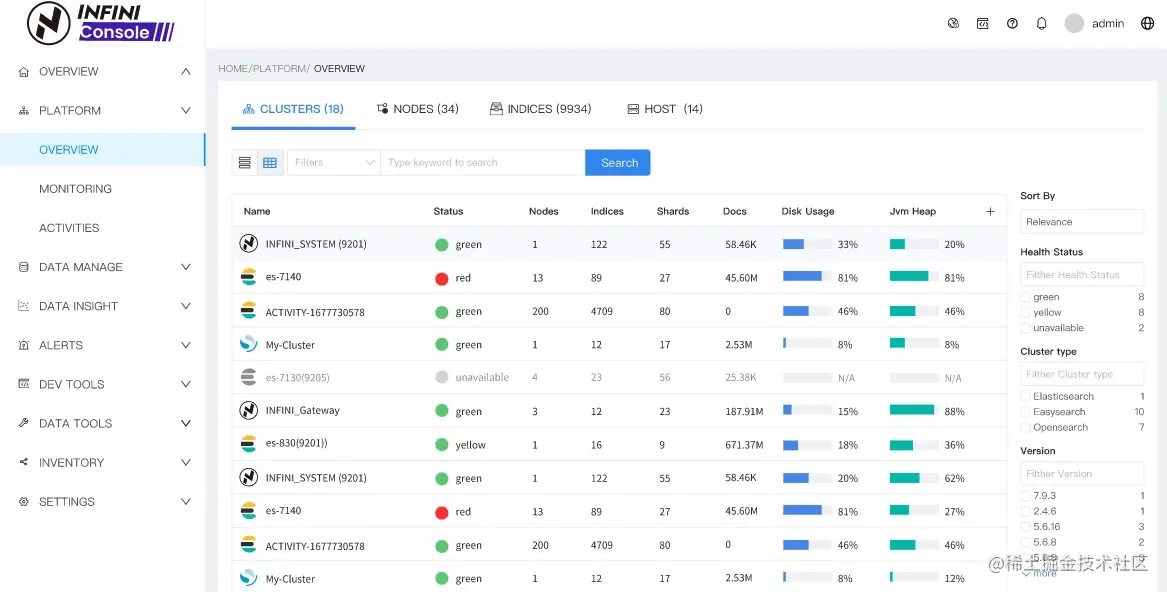Open ACTIVITIES under PLATFORM
The image size is (1167, 592).
click(69, 228)
